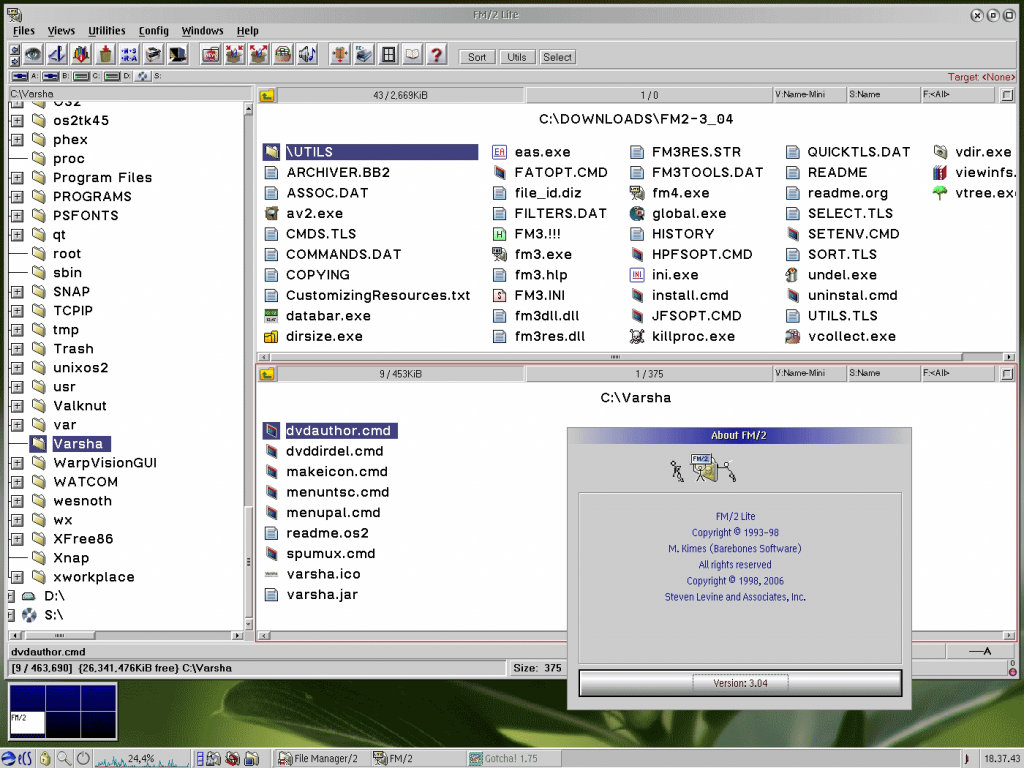Click the window grid toolbar icon
Screen dimensions: 1024x768
point(389,55)
